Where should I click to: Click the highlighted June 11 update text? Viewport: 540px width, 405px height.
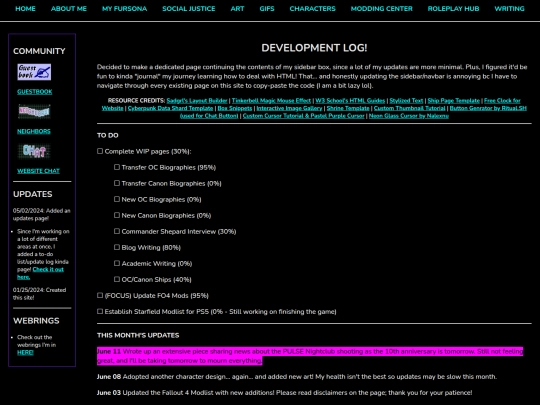coord(310,356)
